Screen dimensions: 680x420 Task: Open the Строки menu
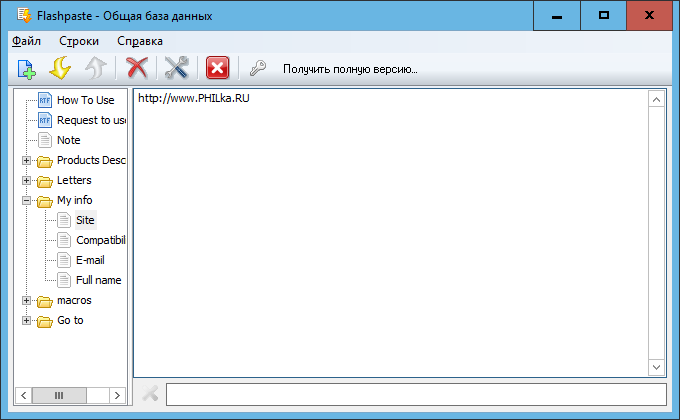(79, 41)
